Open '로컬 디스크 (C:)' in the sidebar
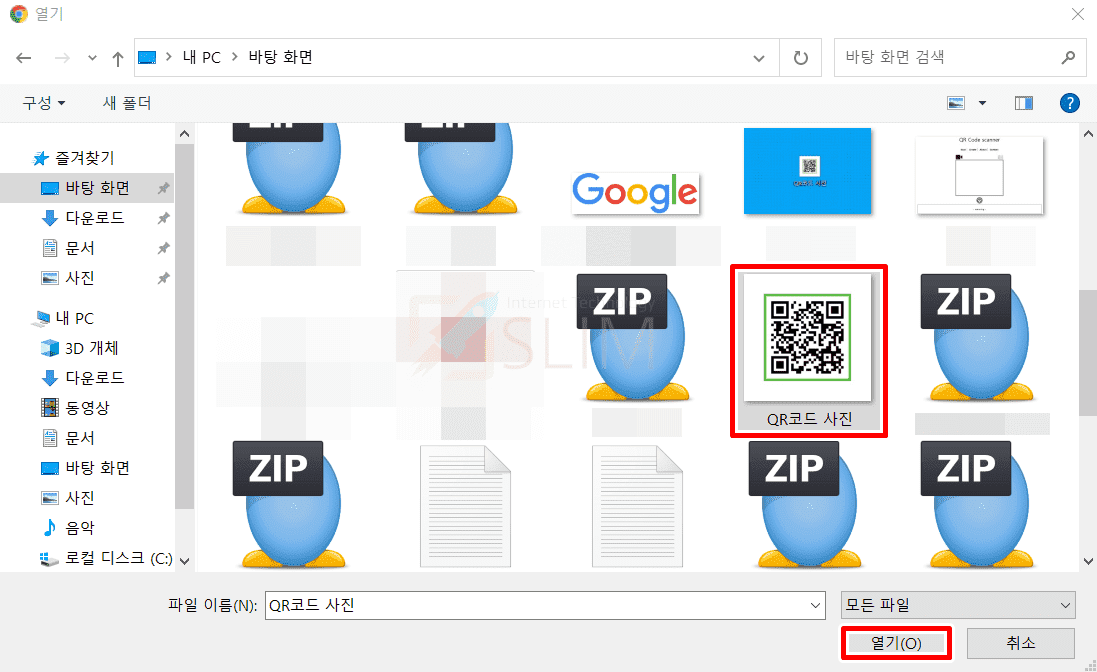Viewport: 1097px width, 672px height. pos(119,558)
